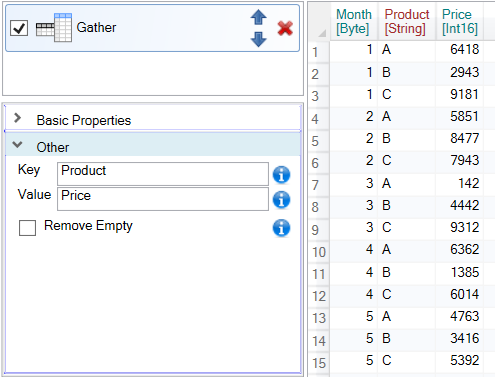The image size is (495, 377).
Task: Click the Gather table icon
Action: click(54, 28)
